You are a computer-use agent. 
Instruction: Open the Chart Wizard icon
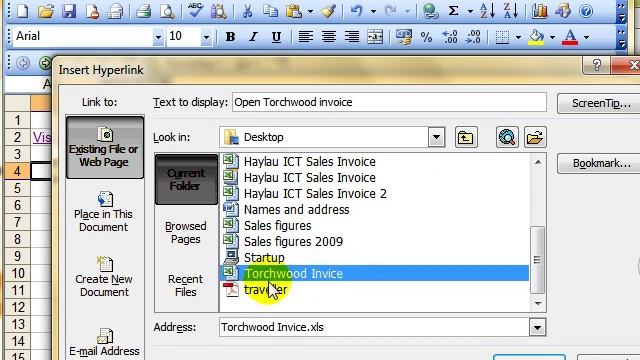point(540,11)
